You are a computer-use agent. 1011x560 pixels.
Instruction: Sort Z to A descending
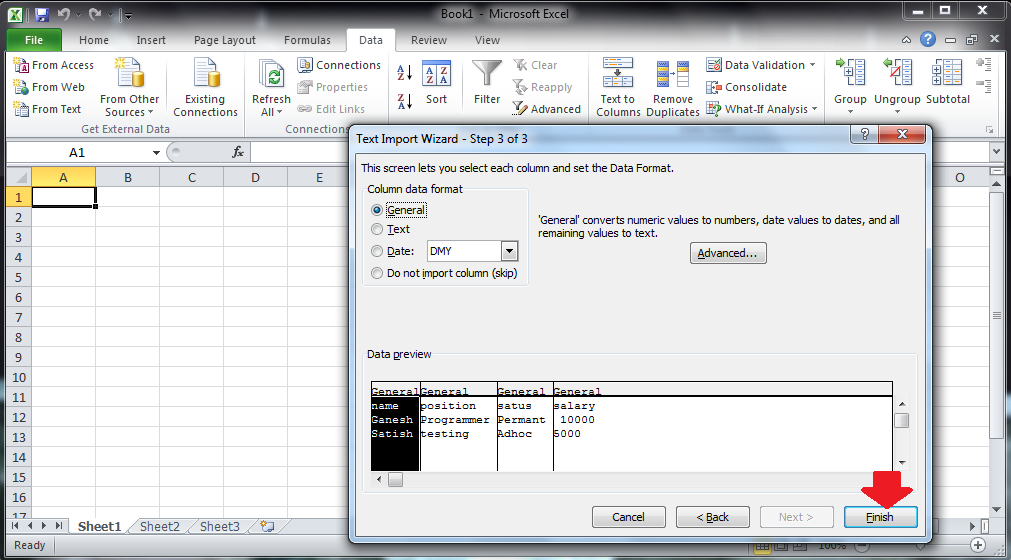coord(404,101)
